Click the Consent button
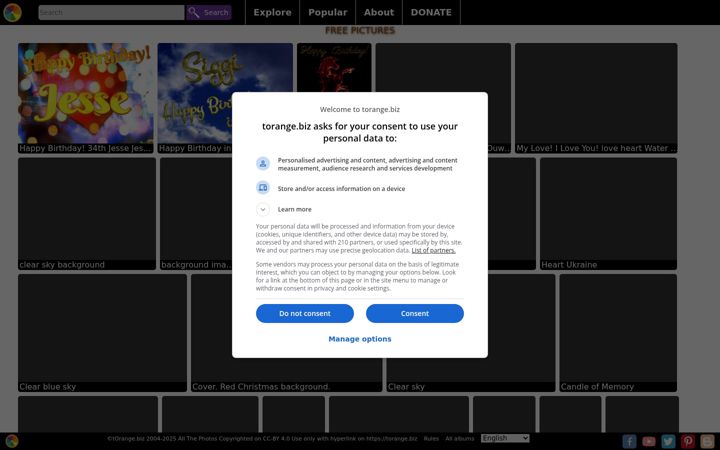The image size is (720, 450). (x=415, y=313)
